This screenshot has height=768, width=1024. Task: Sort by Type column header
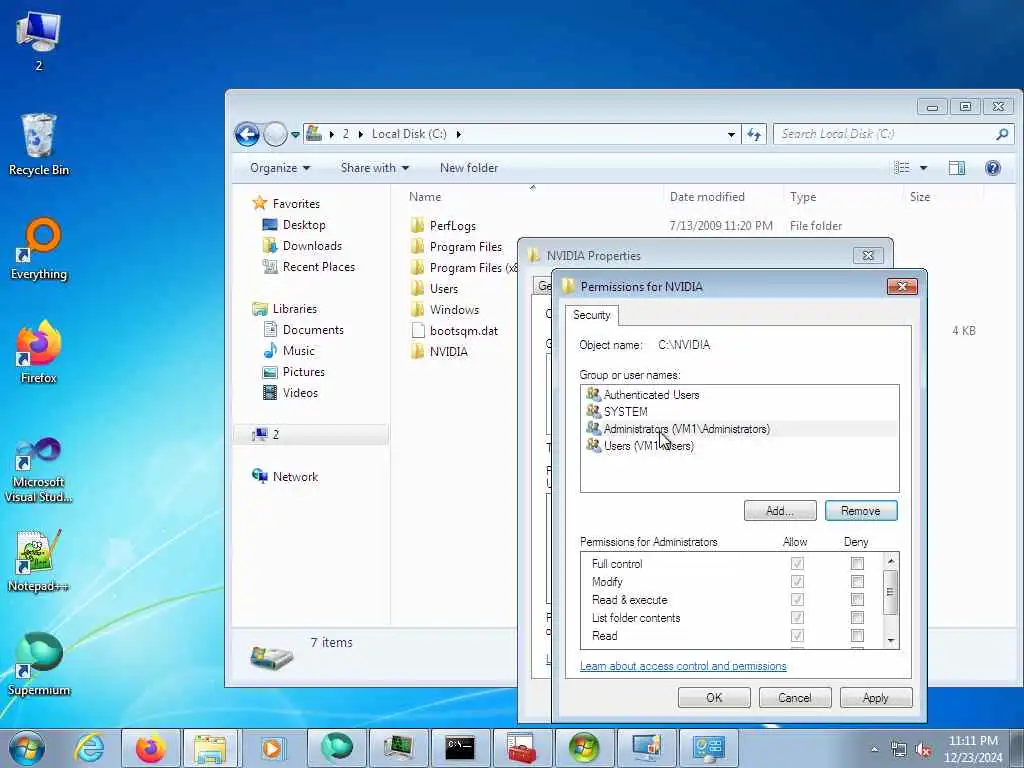803,197
